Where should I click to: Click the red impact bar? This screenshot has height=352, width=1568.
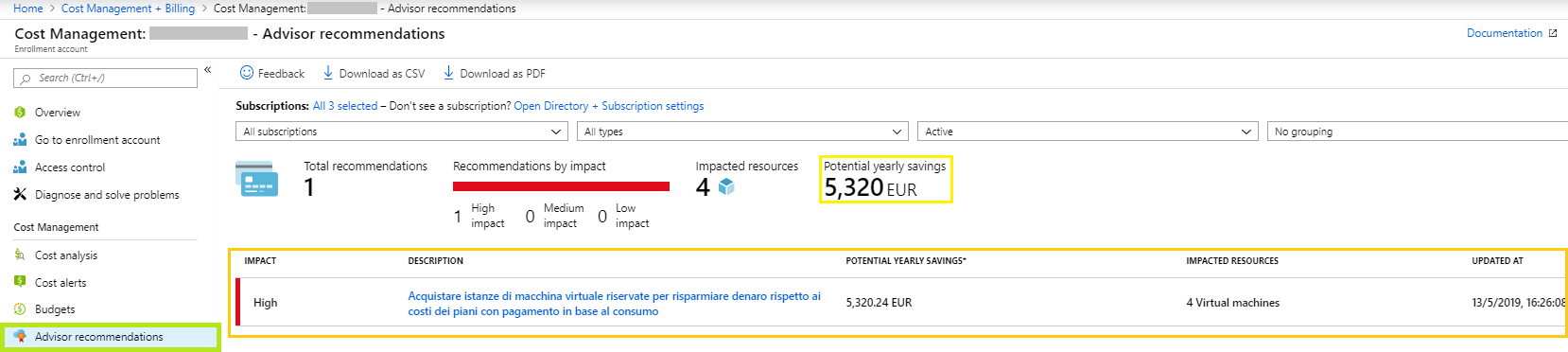[561, 186]
